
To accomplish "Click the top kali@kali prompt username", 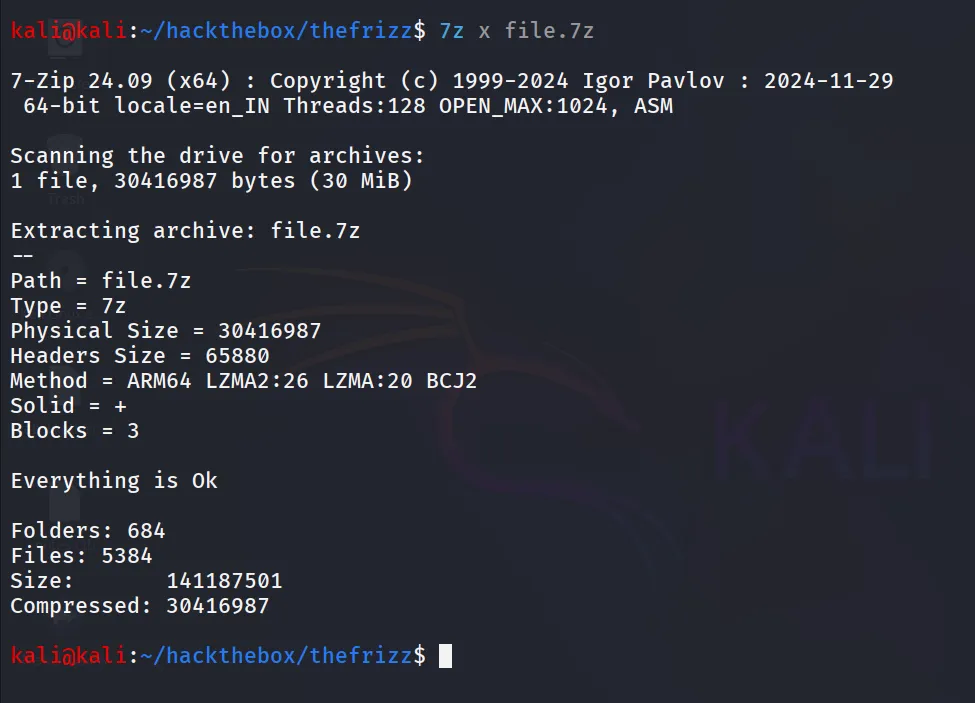I will pyautogui.click(x=69, y=30).
